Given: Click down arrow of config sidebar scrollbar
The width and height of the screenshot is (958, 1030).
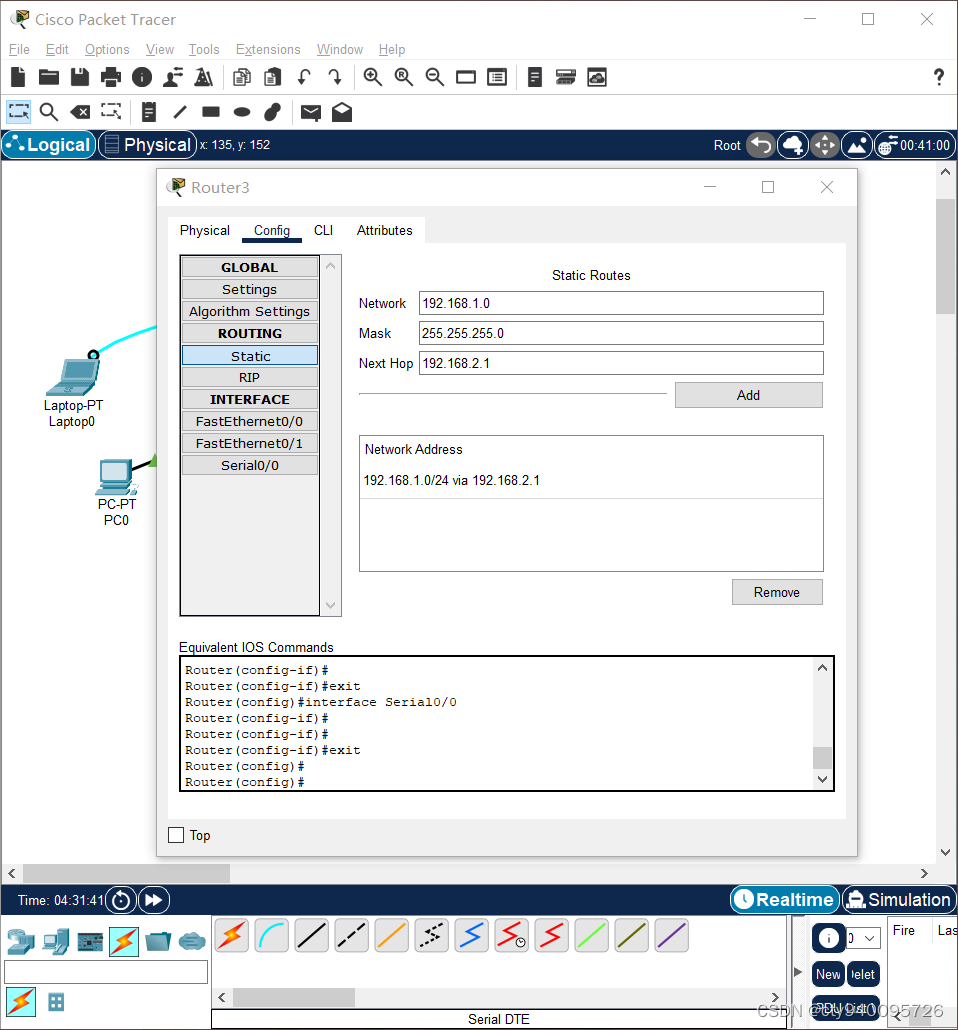Looking at the screenshot, I should coord(331,605).
